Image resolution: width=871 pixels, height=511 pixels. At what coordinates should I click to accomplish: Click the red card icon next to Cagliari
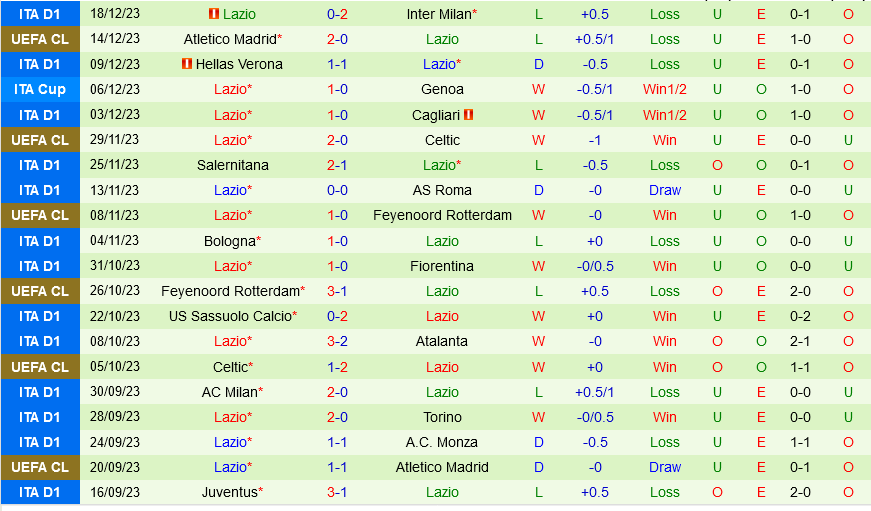[x=468, y=115]
